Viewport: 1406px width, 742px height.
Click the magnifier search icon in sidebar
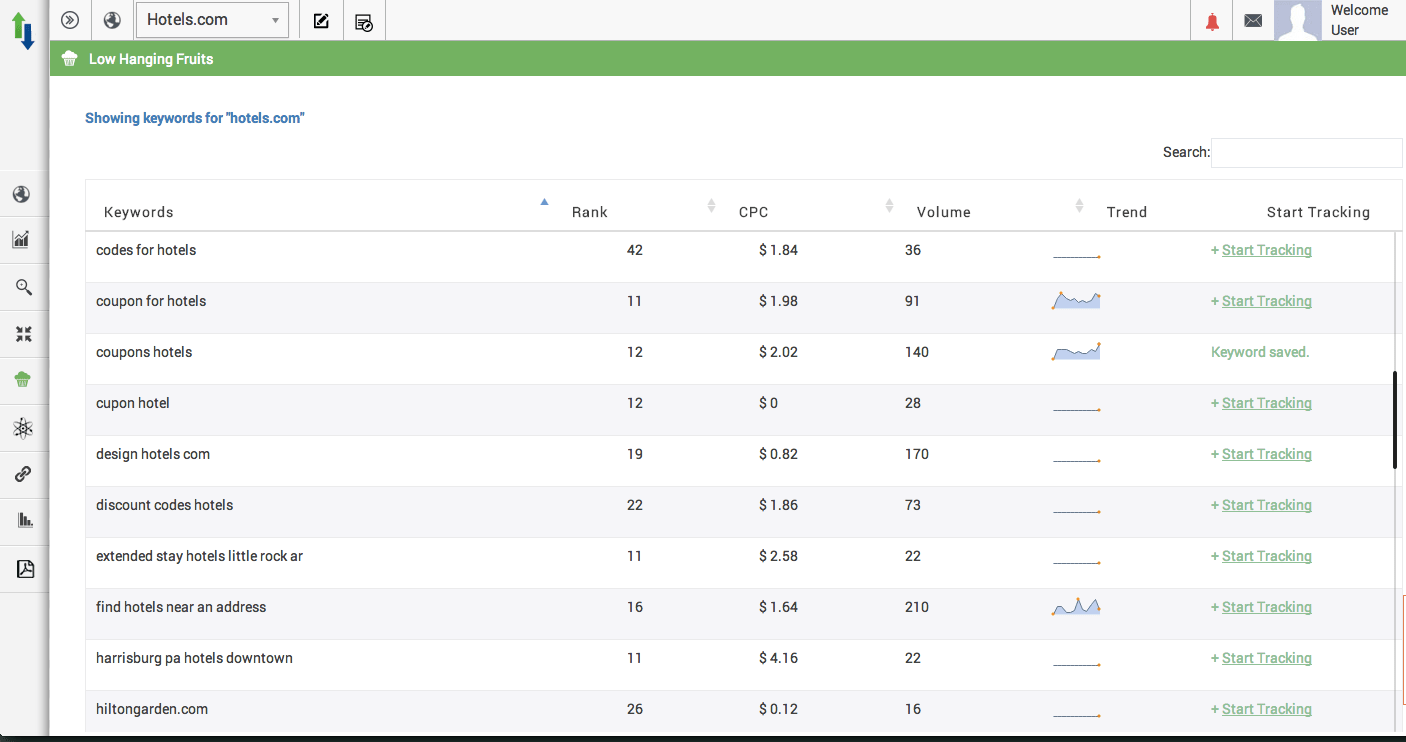coord(24,287)
